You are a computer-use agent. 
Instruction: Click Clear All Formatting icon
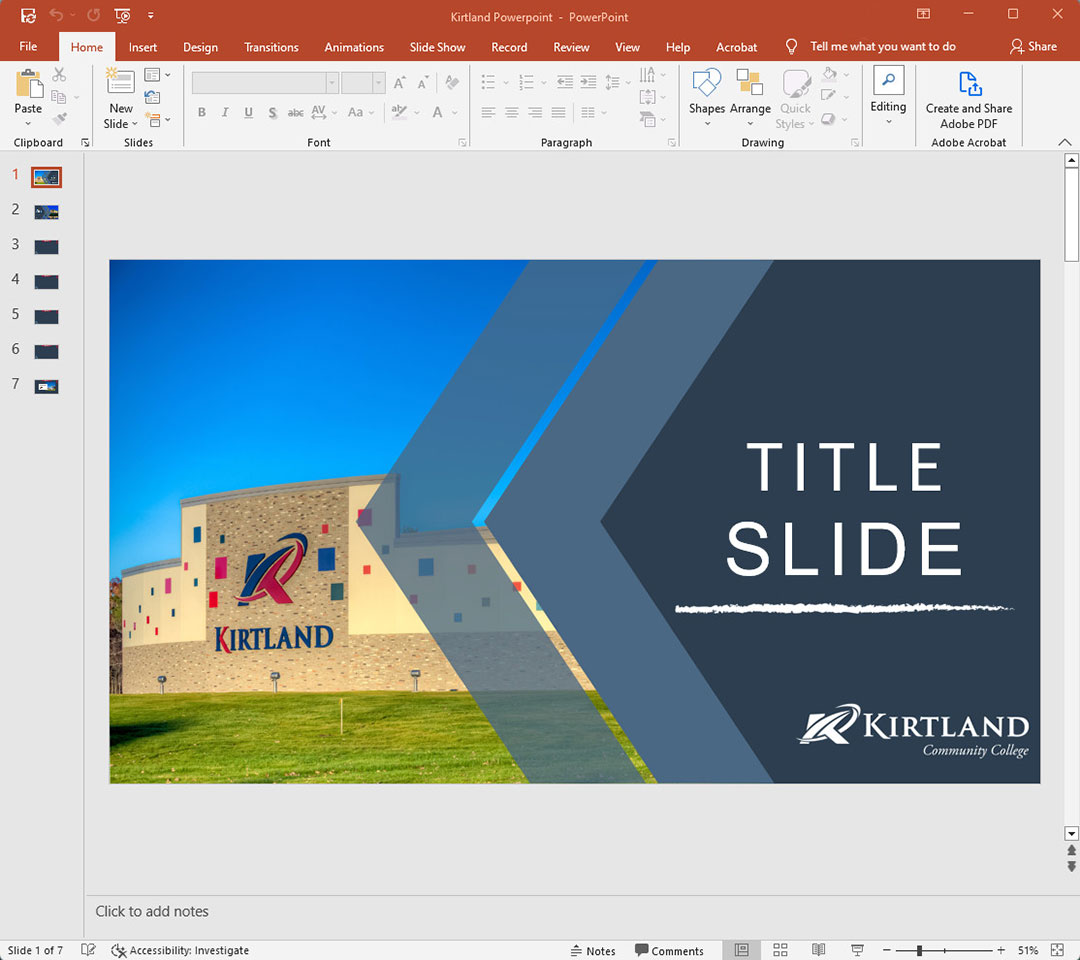point(453,83)
